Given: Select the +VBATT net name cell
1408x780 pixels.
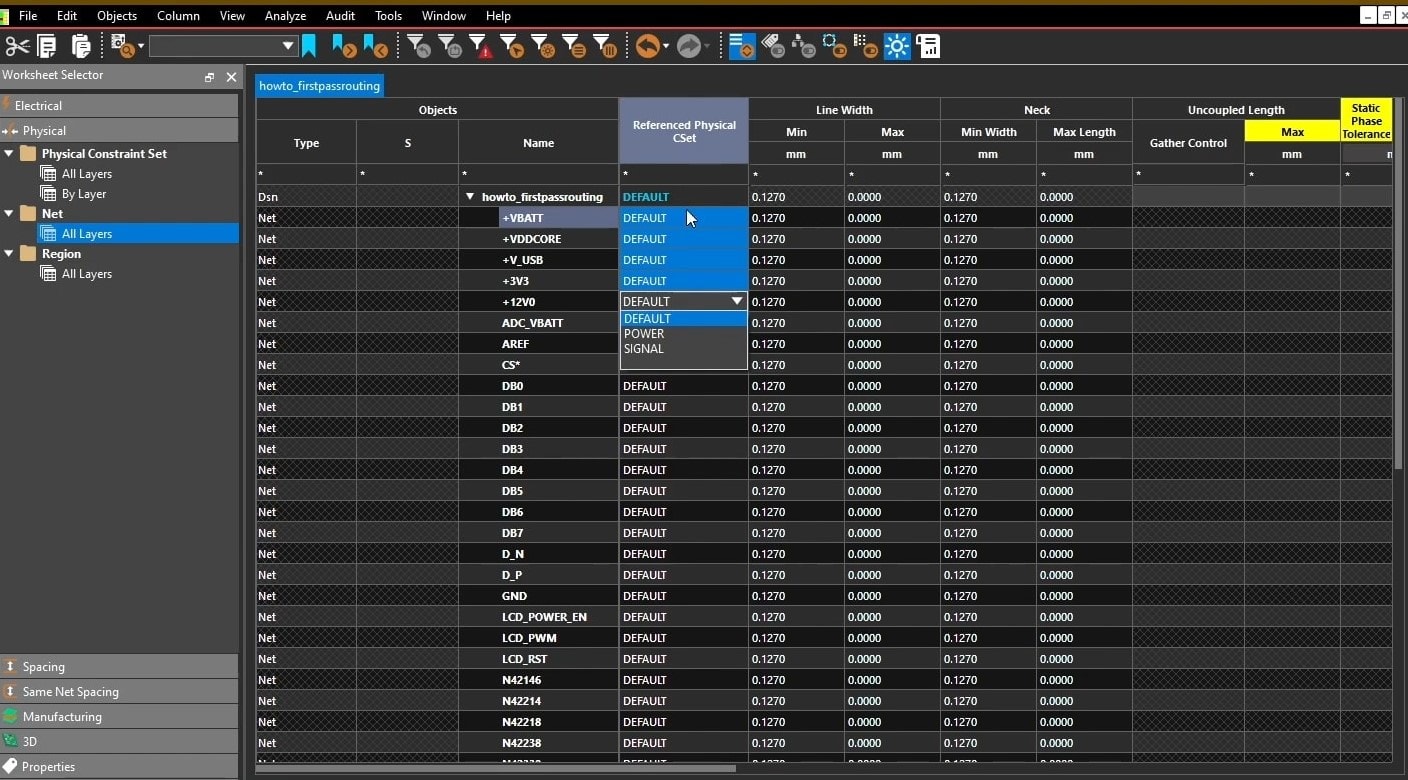Looking at the screenshot, I should (x=559, y=218).
